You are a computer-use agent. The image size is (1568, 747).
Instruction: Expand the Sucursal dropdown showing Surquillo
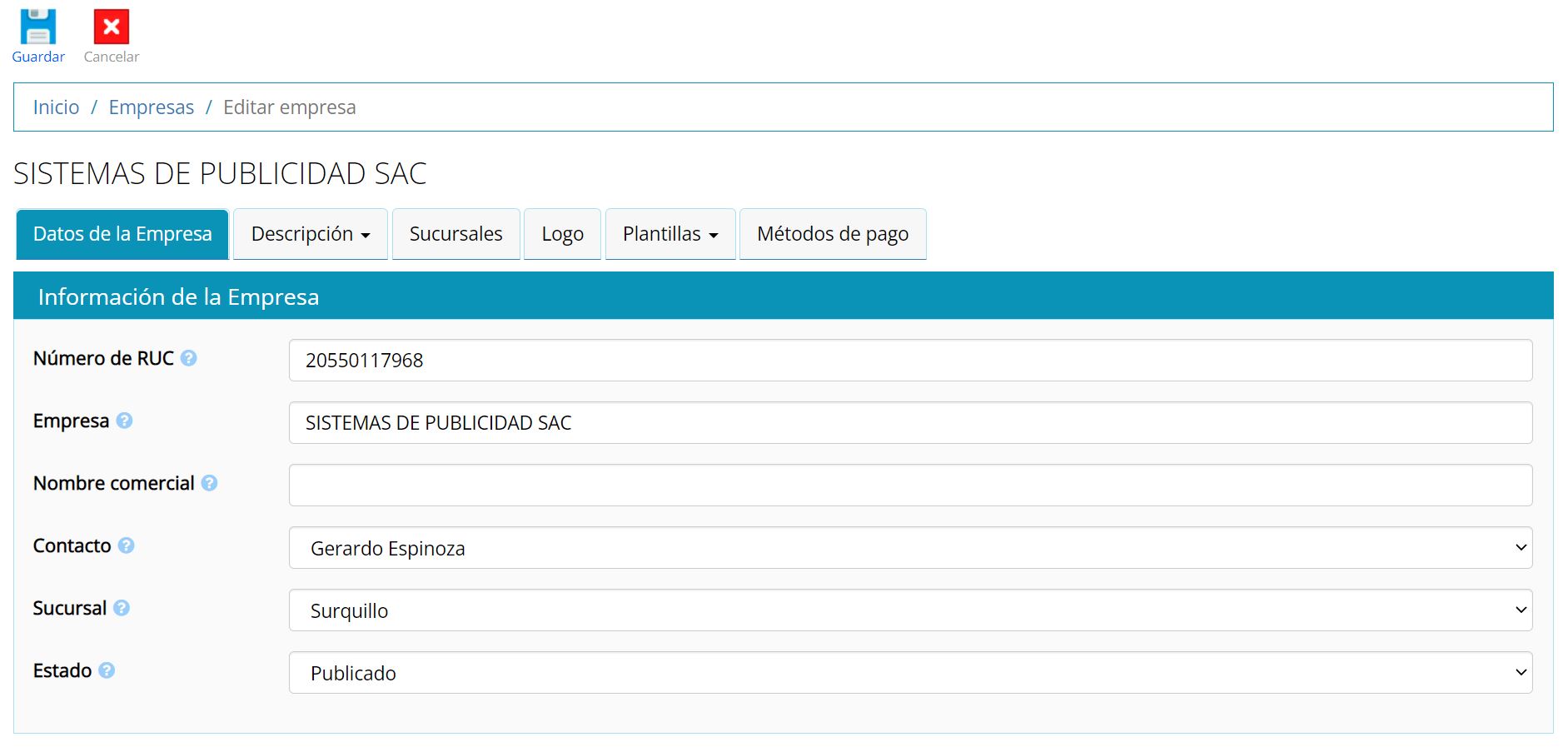pyautogui.click(x=909, y=610)
